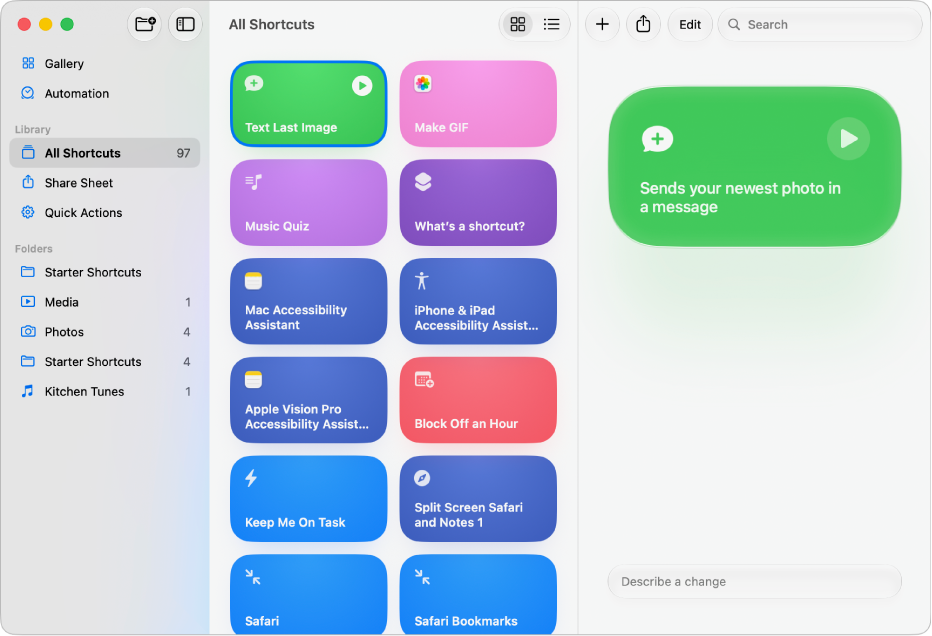Select Apple Vision Pro Accessibility Assistant shortcut

pos(308,400)
